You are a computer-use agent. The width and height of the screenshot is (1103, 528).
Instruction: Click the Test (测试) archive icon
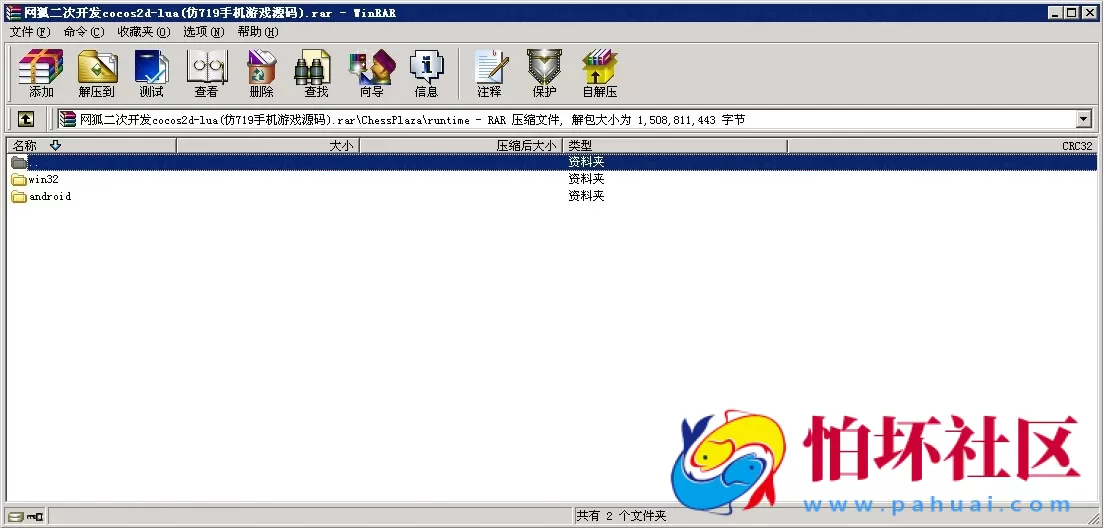[x=151, y=73]
